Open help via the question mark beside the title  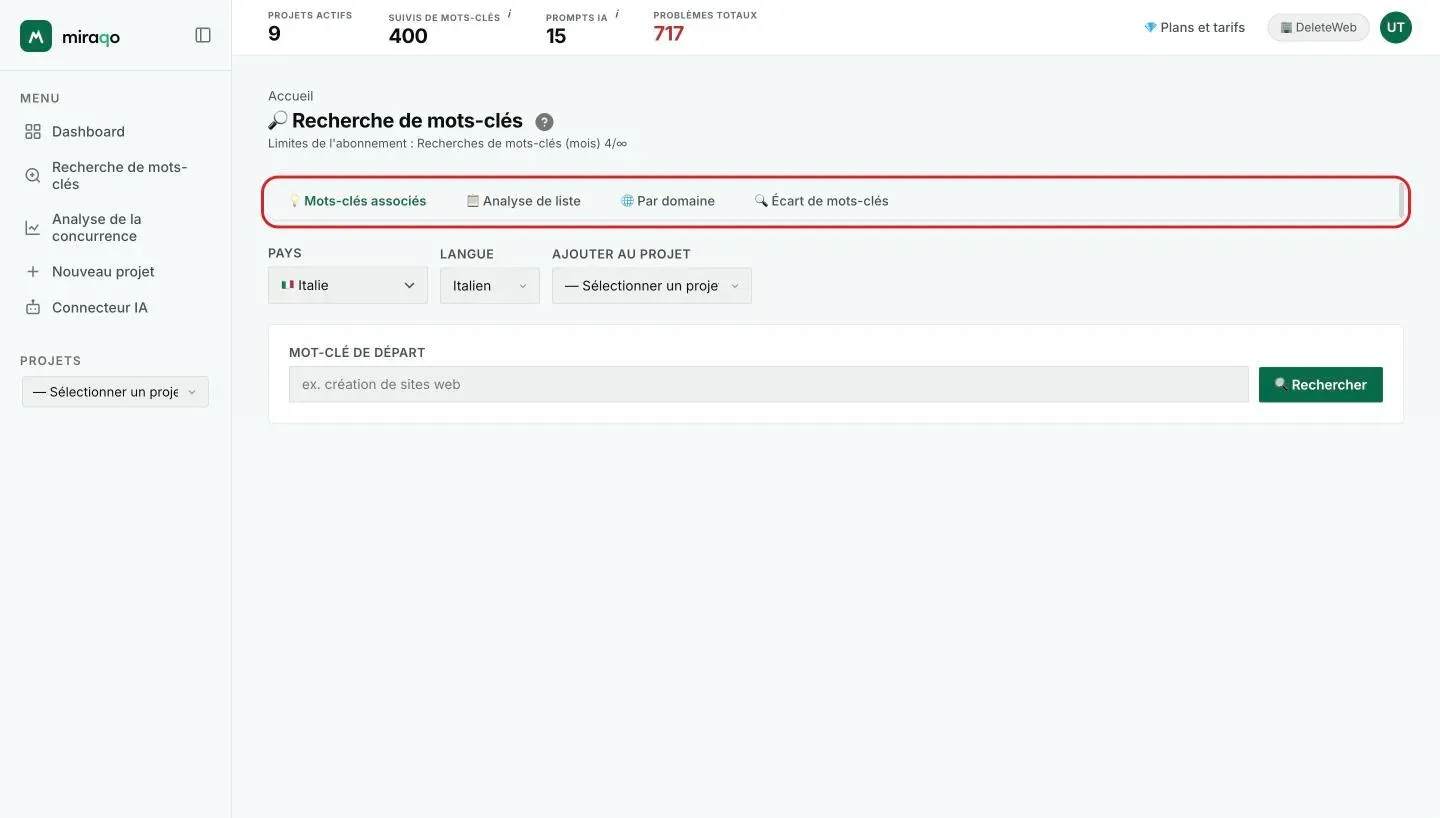544,122
